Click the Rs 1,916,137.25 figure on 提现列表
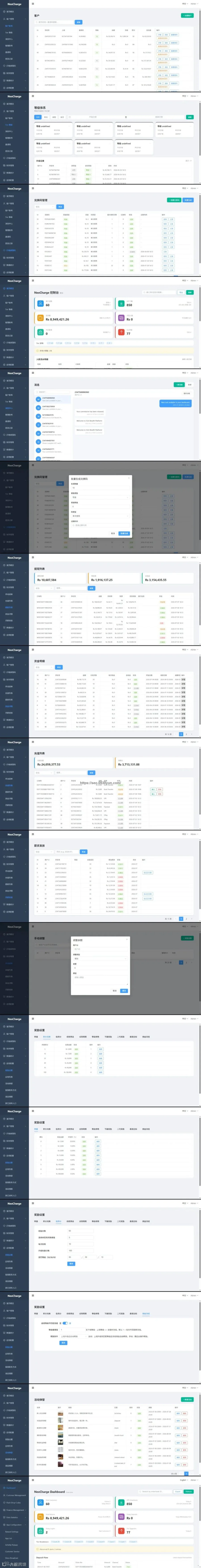 coord(102,580)
